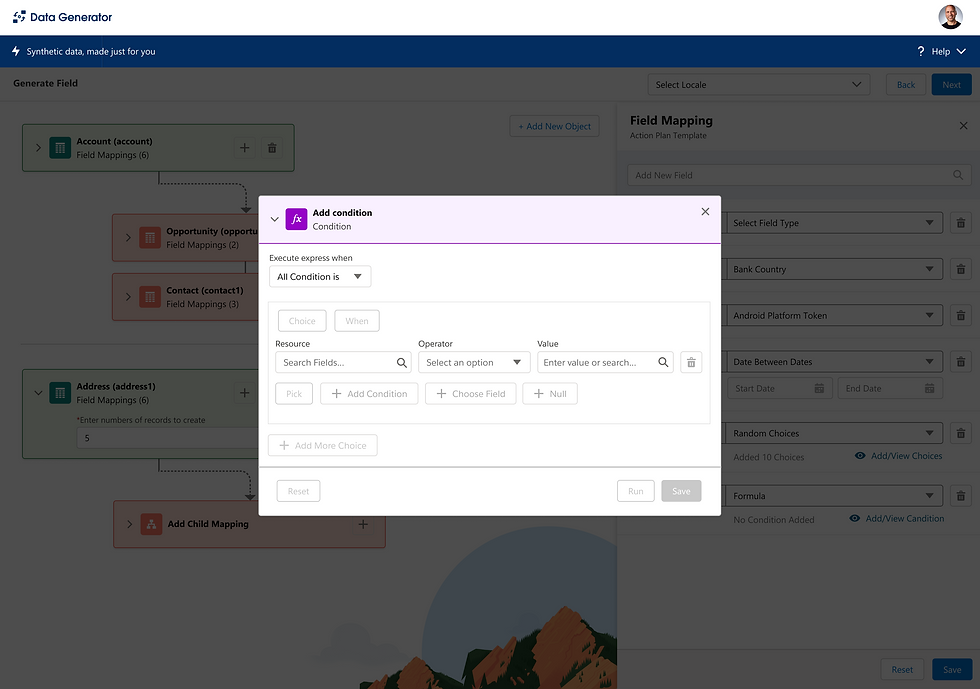Viewport: 980px width, 689px height.
Task: Click the Contact object table icon
Action: click(x=150, y=296)
